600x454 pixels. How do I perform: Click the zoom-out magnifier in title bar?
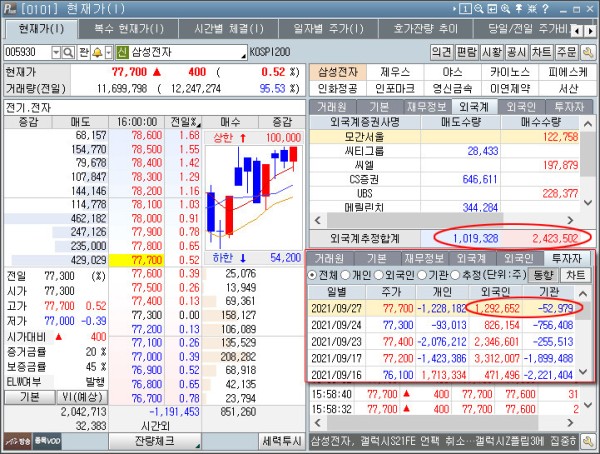click(x=479, y=9)
